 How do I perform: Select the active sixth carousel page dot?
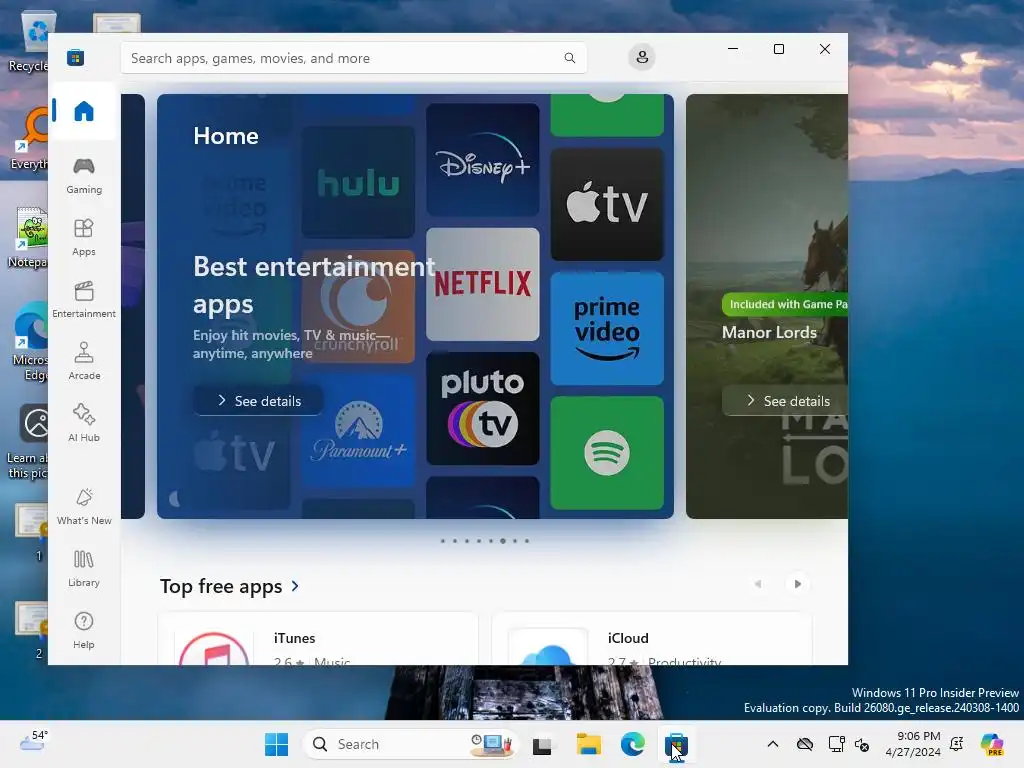tap(503, 541)
